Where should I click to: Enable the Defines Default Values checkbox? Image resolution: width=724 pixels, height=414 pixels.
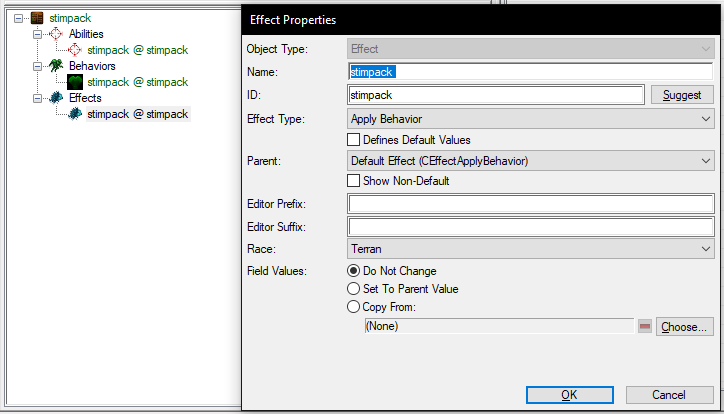click(x=353, y=140)
